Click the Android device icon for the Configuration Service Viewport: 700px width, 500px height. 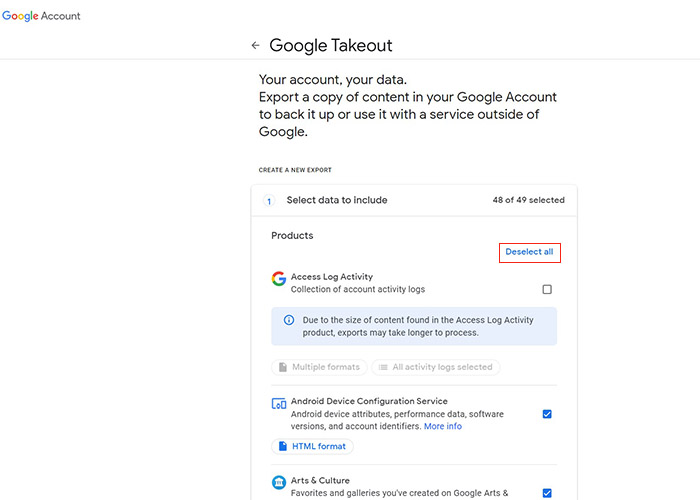click(279, 404)
